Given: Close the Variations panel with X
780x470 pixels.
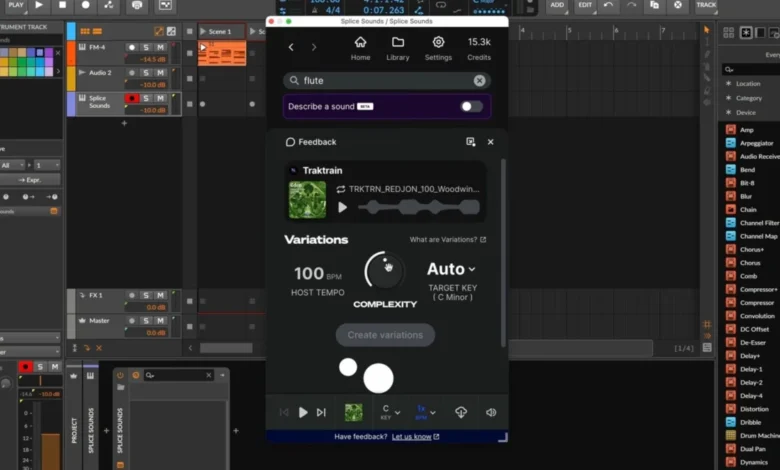Looking at the screenshot, I should tap(490, 142).
